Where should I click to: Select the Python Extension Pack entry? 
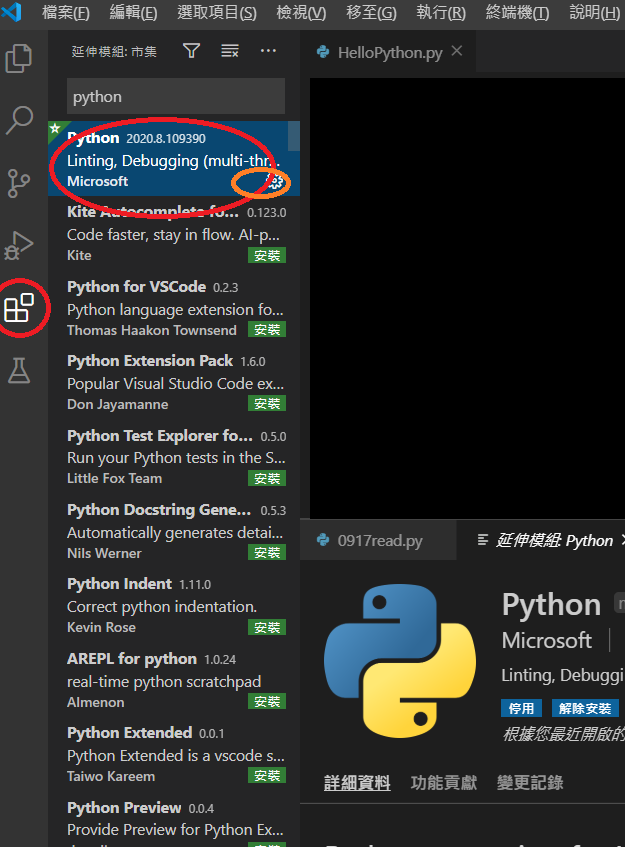pos(173,382)
